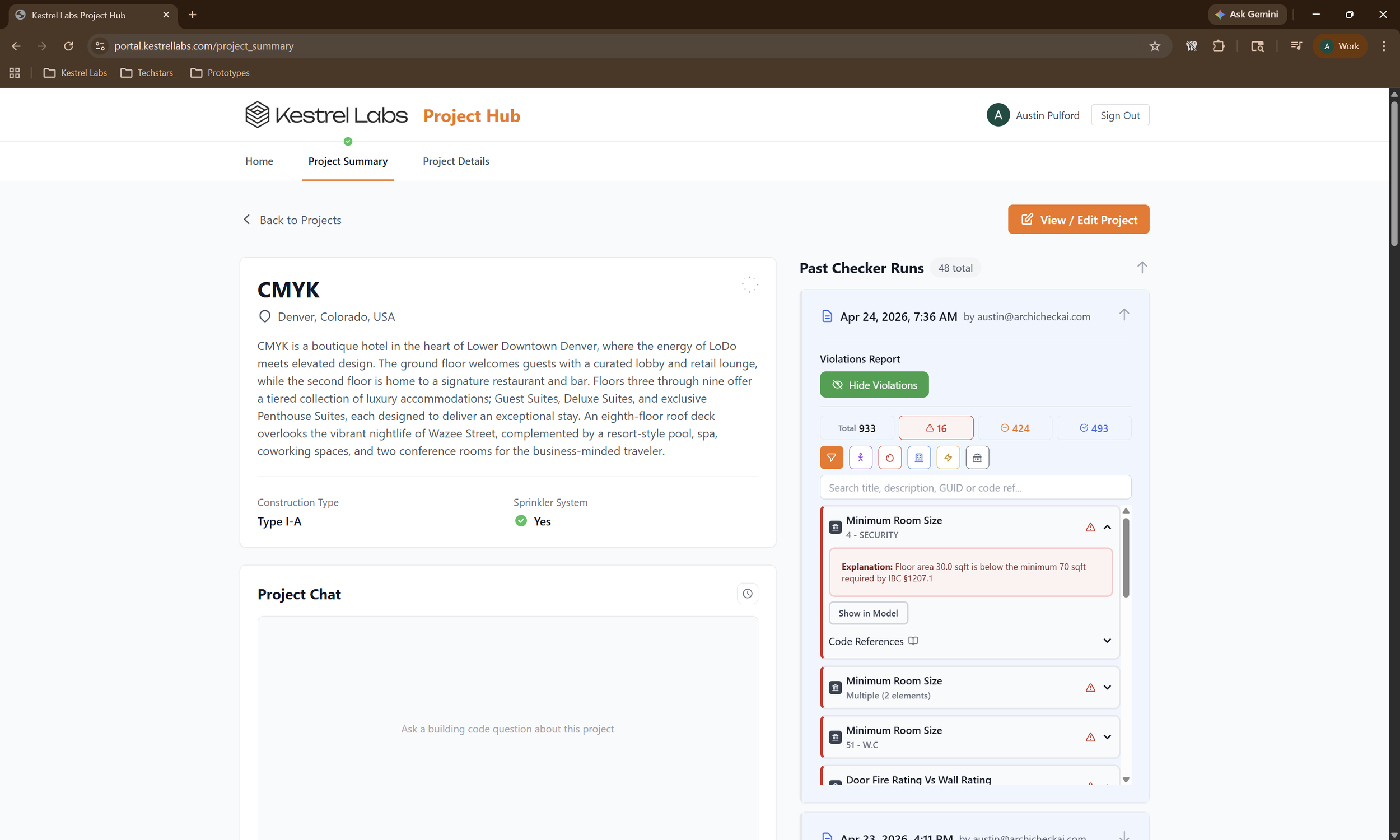1400x840 pixels.
Task: Click warning icon on 4 - SECURITY violation
Action: pos(1090,527)
